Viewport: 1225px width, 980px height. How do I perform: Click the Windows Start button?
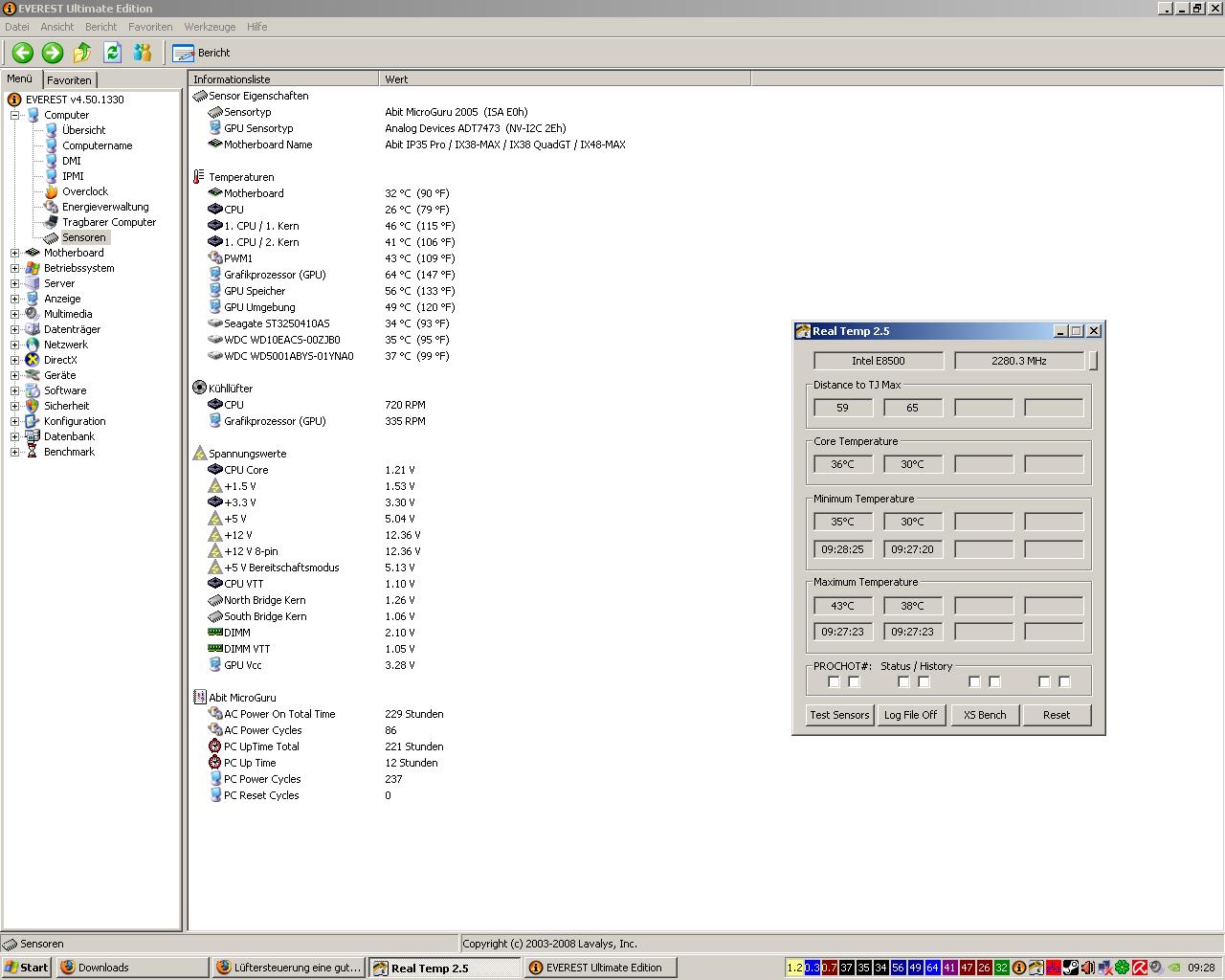(x=27, y=968)
